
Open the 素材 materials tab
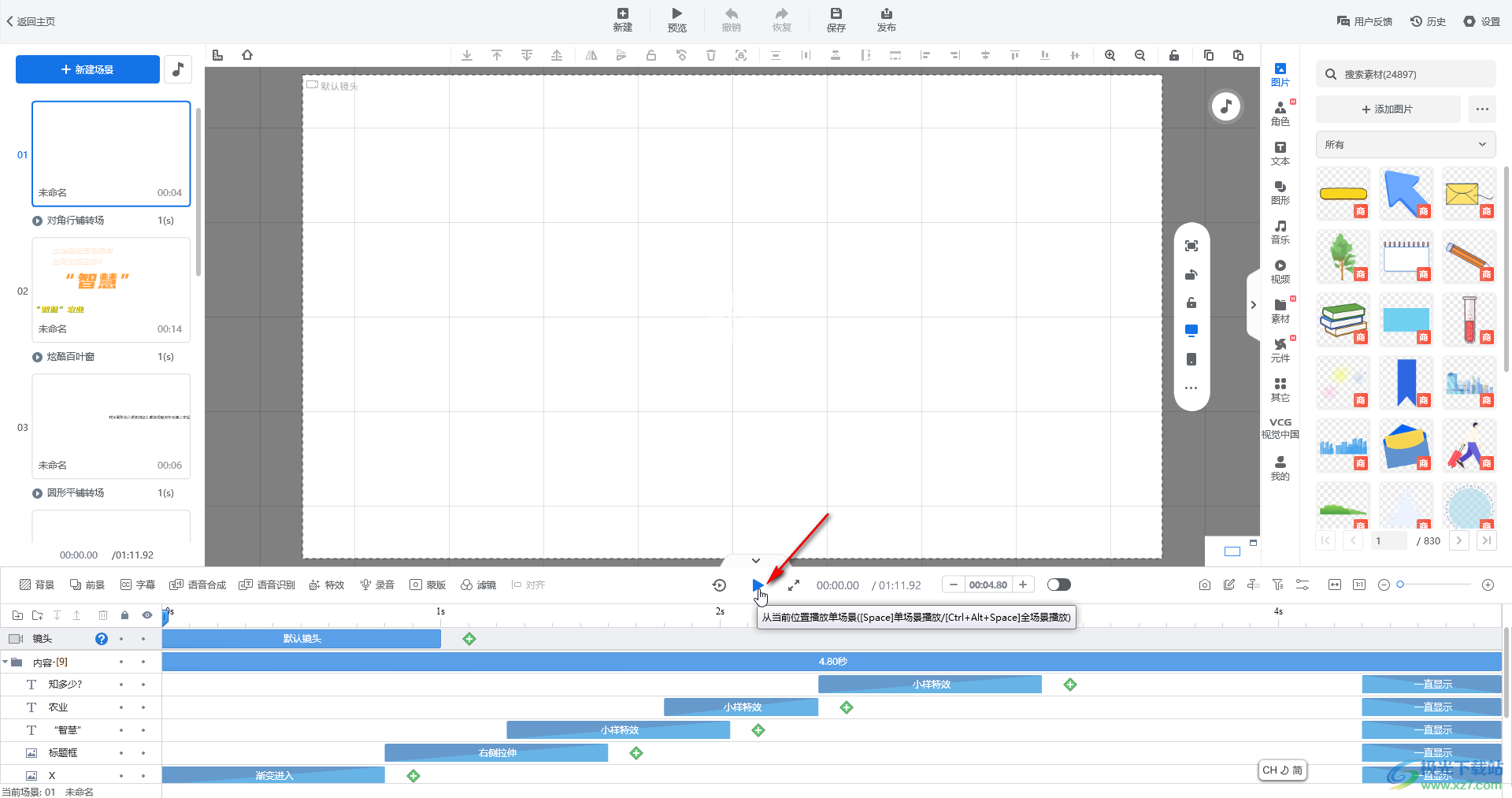(x=1280, y=311)
